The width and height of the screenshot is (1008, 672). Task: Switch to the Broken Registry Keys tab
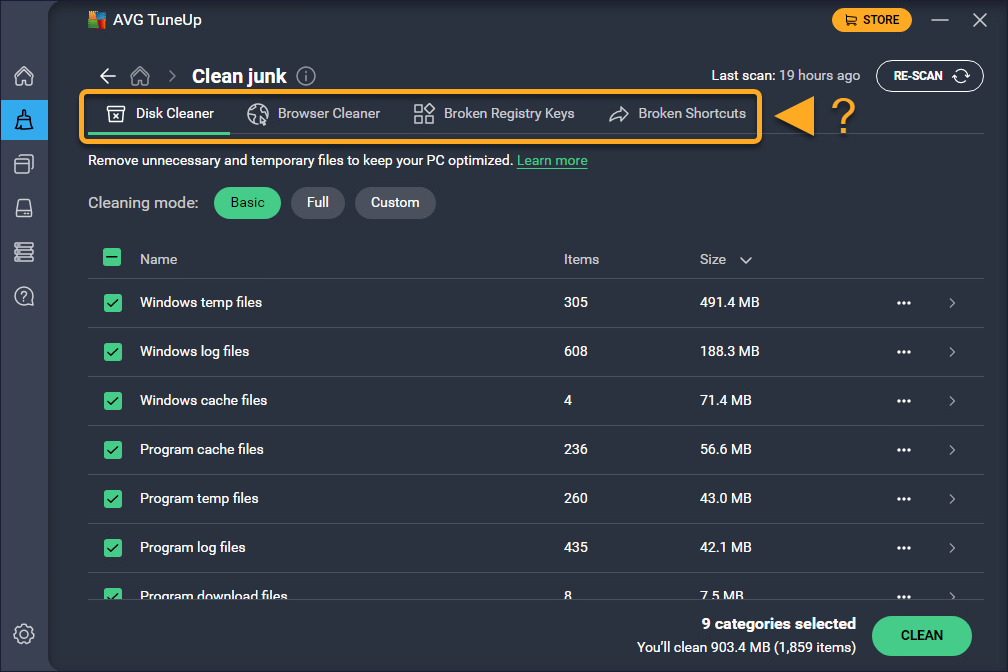(494, 113)
